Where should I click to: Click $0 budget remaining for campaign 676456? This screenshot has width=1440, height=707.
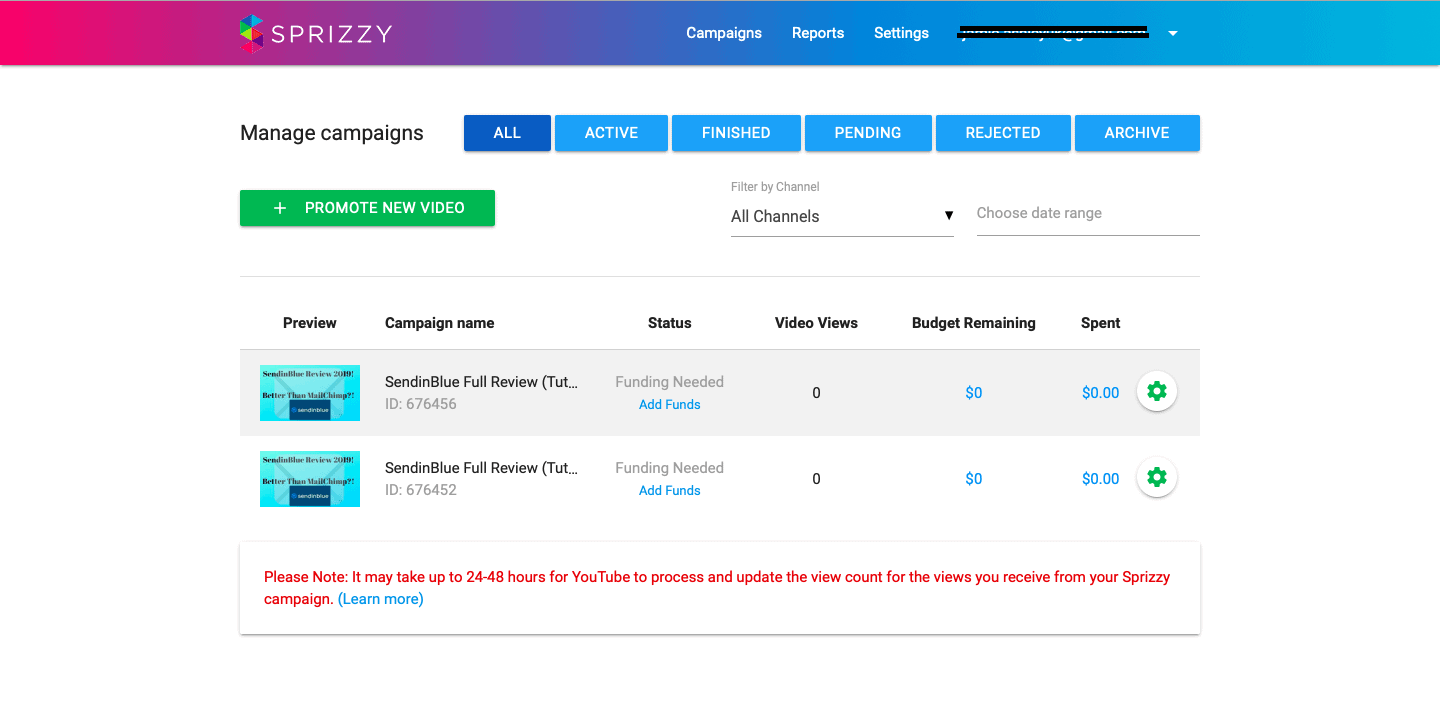coord(974,393)
